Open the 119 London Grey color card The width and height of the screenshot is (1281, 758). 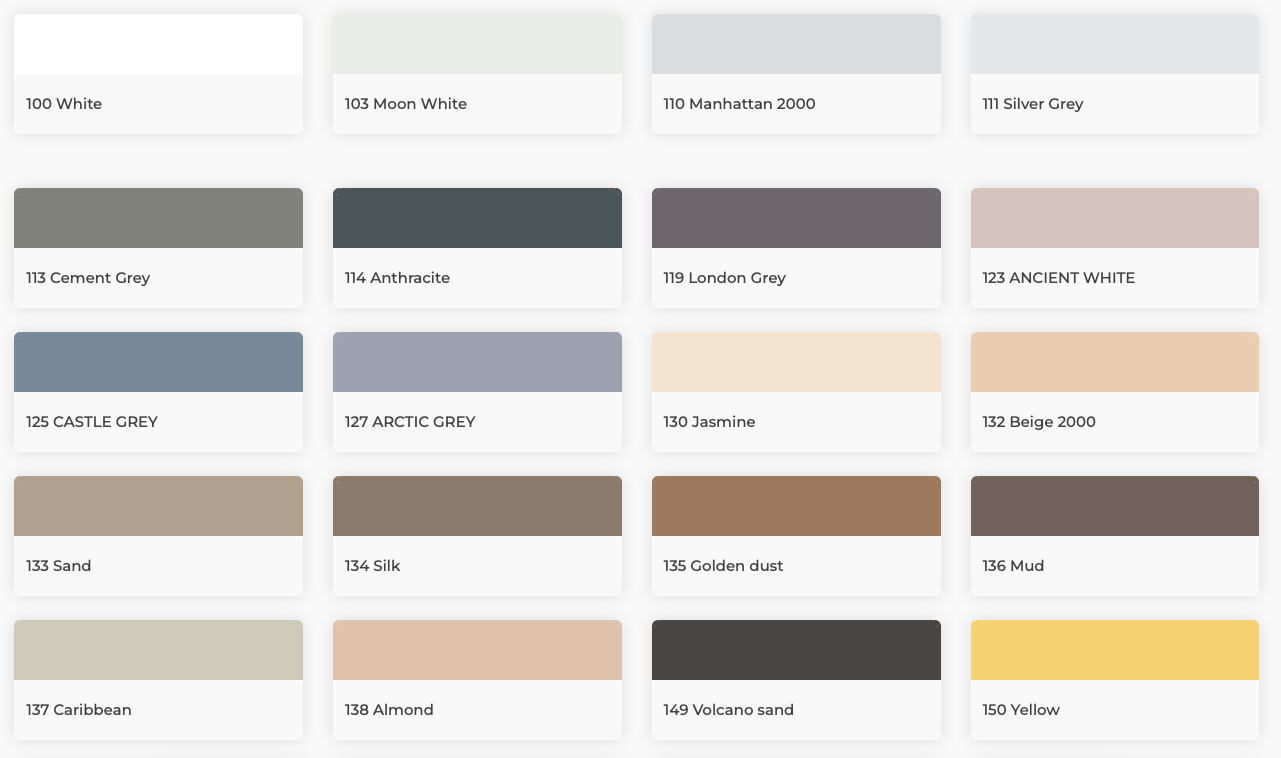(x=796, y=219)
